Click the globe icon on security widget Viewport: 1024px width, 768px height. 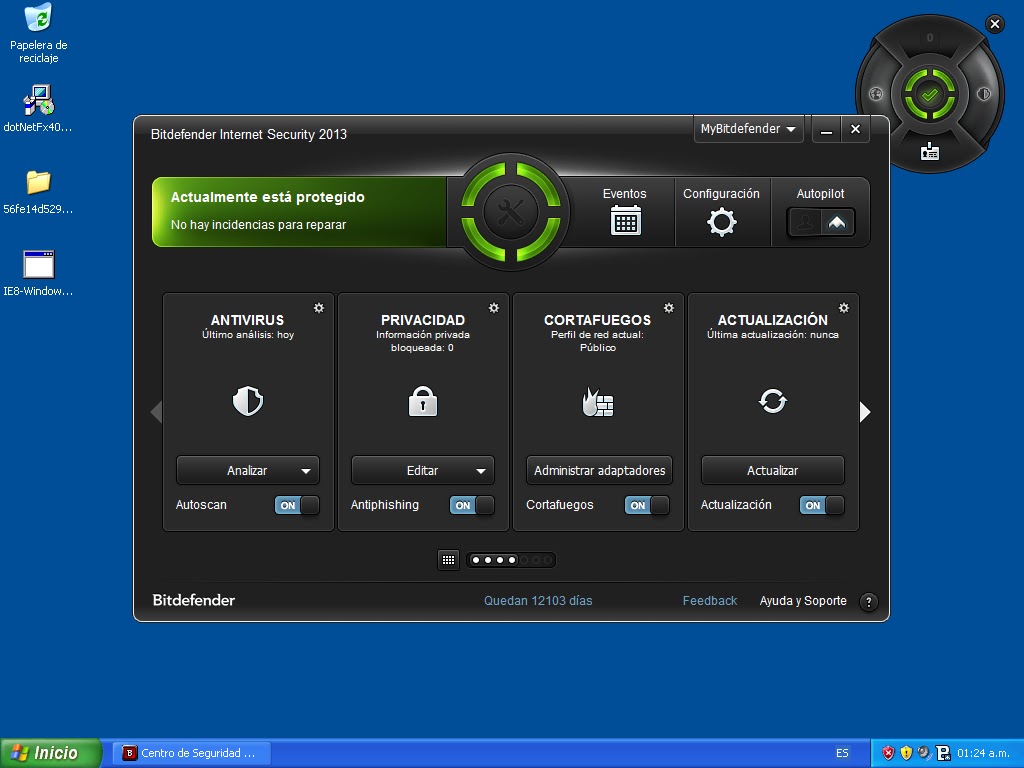(876, 94)
